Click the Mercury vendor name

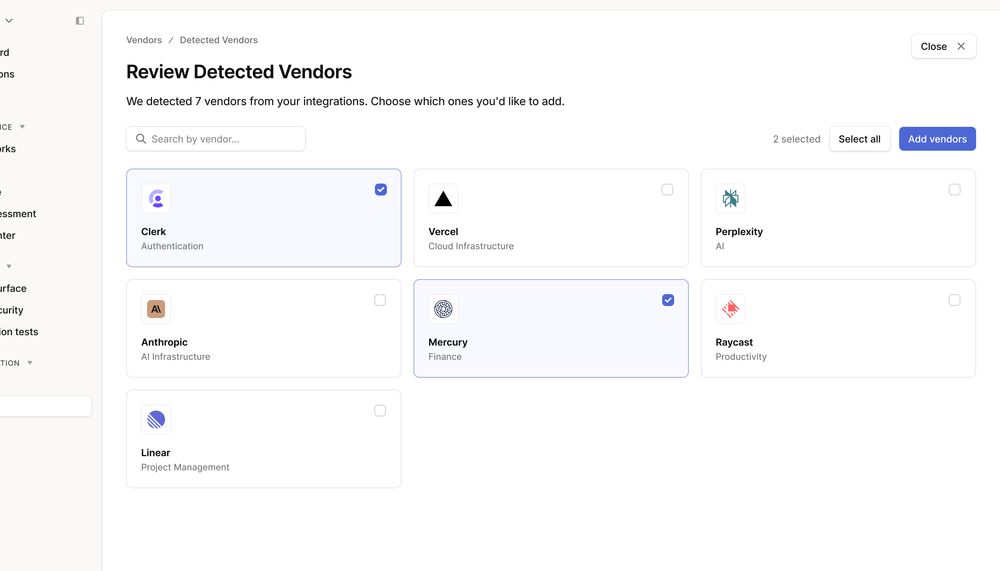click(448, 342)
